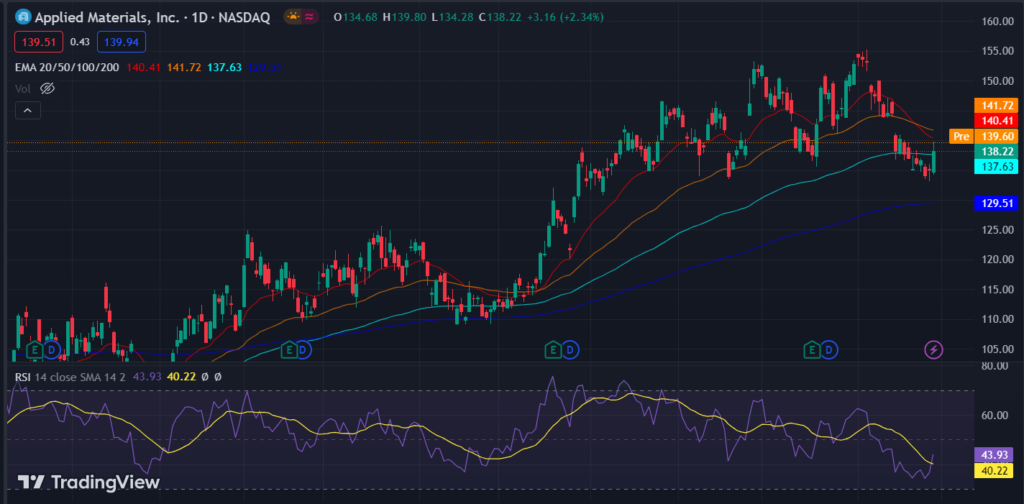
Task: Click the low price value L134.28
Action: coord(454,17)
